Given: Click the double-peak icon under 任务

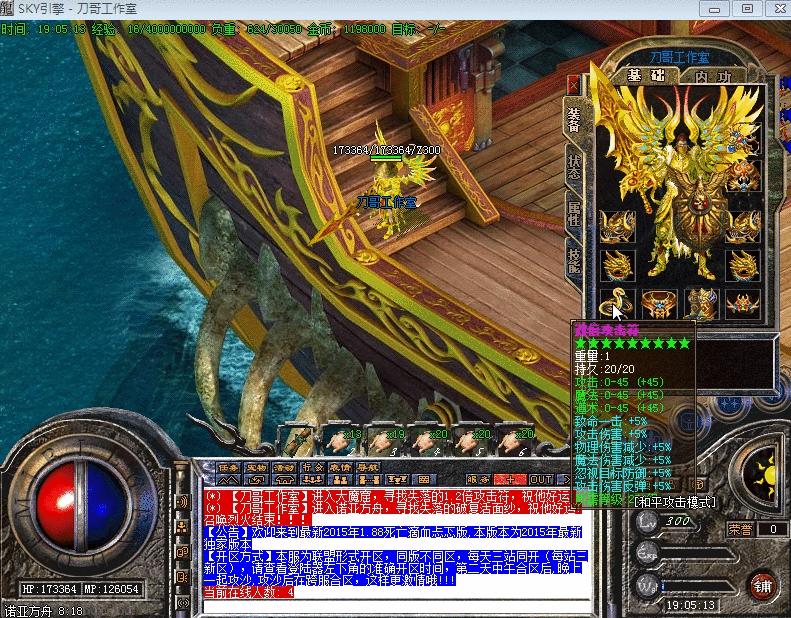Looking at the screenshot, I should [x=229, y=480].
